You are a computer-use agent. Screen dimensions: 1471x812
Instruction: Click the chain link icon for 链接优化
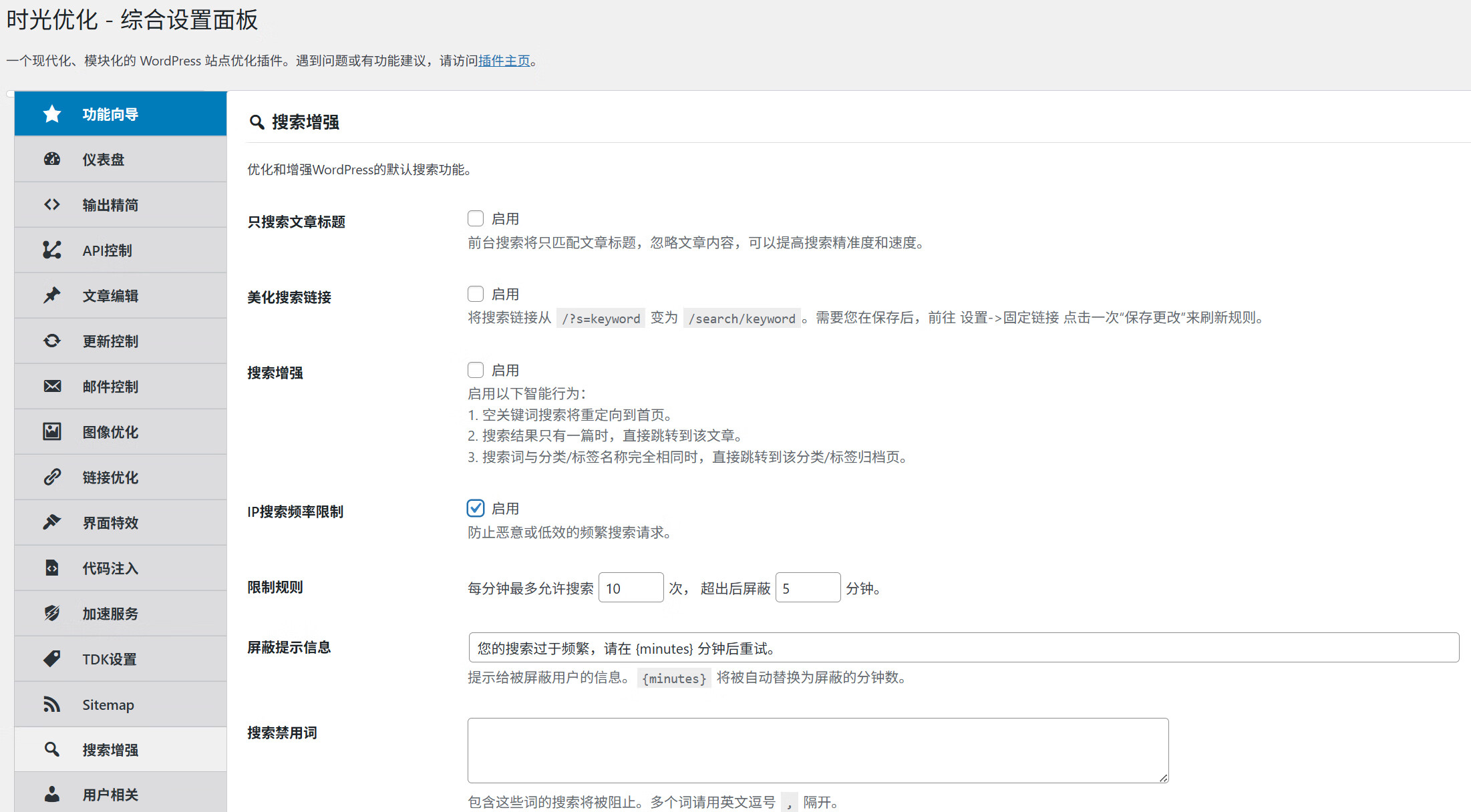tap(52, 477)
